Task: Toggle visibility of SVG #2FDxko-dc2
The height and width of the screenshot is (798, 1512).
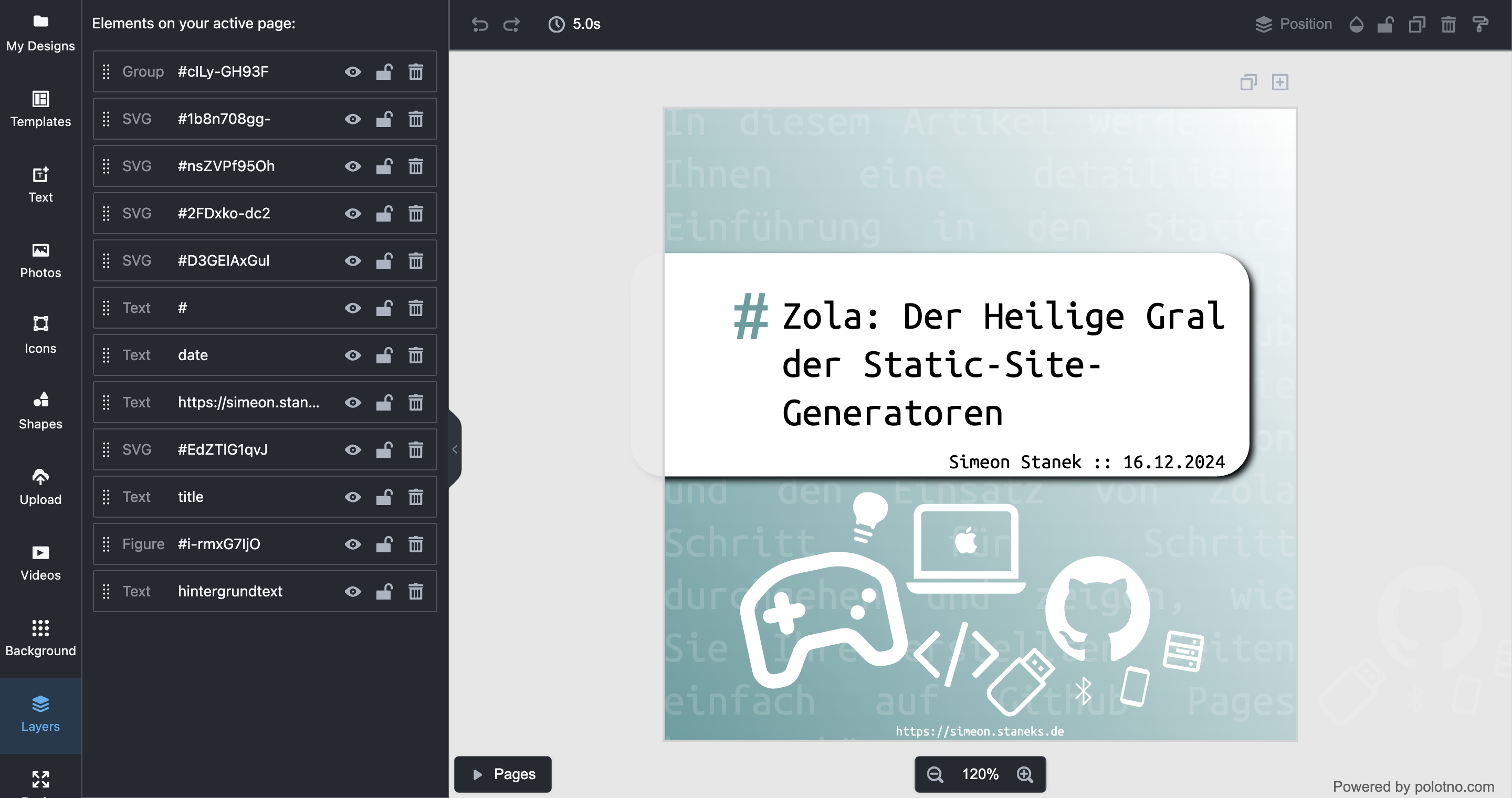Action: pyautogui.click(x=353, y=214)
